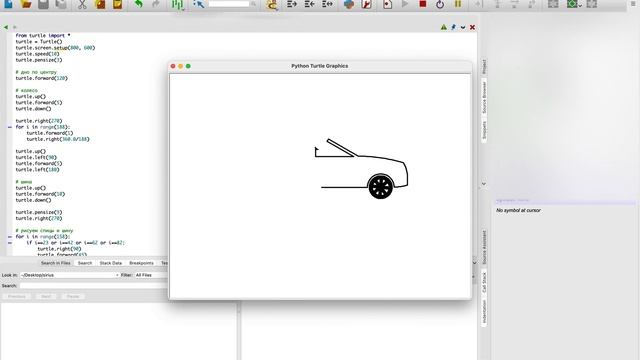The width and height of the screenshot is (640, 360).
Task: Switch to the Breakpoints tab
Action: point(141,263)
